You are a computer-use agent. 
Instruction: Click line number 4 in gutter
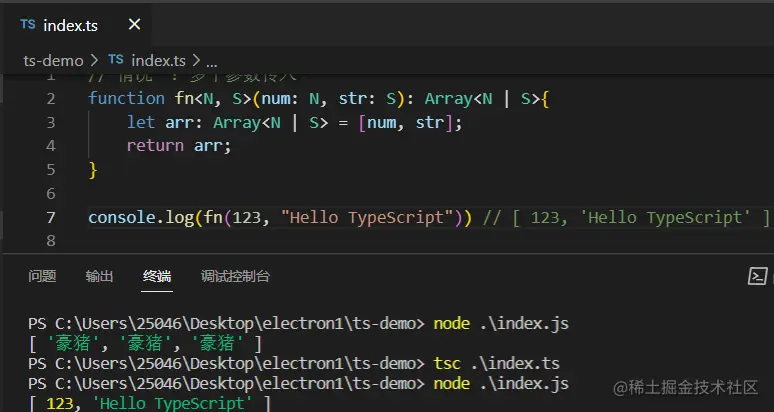(51, 146)
